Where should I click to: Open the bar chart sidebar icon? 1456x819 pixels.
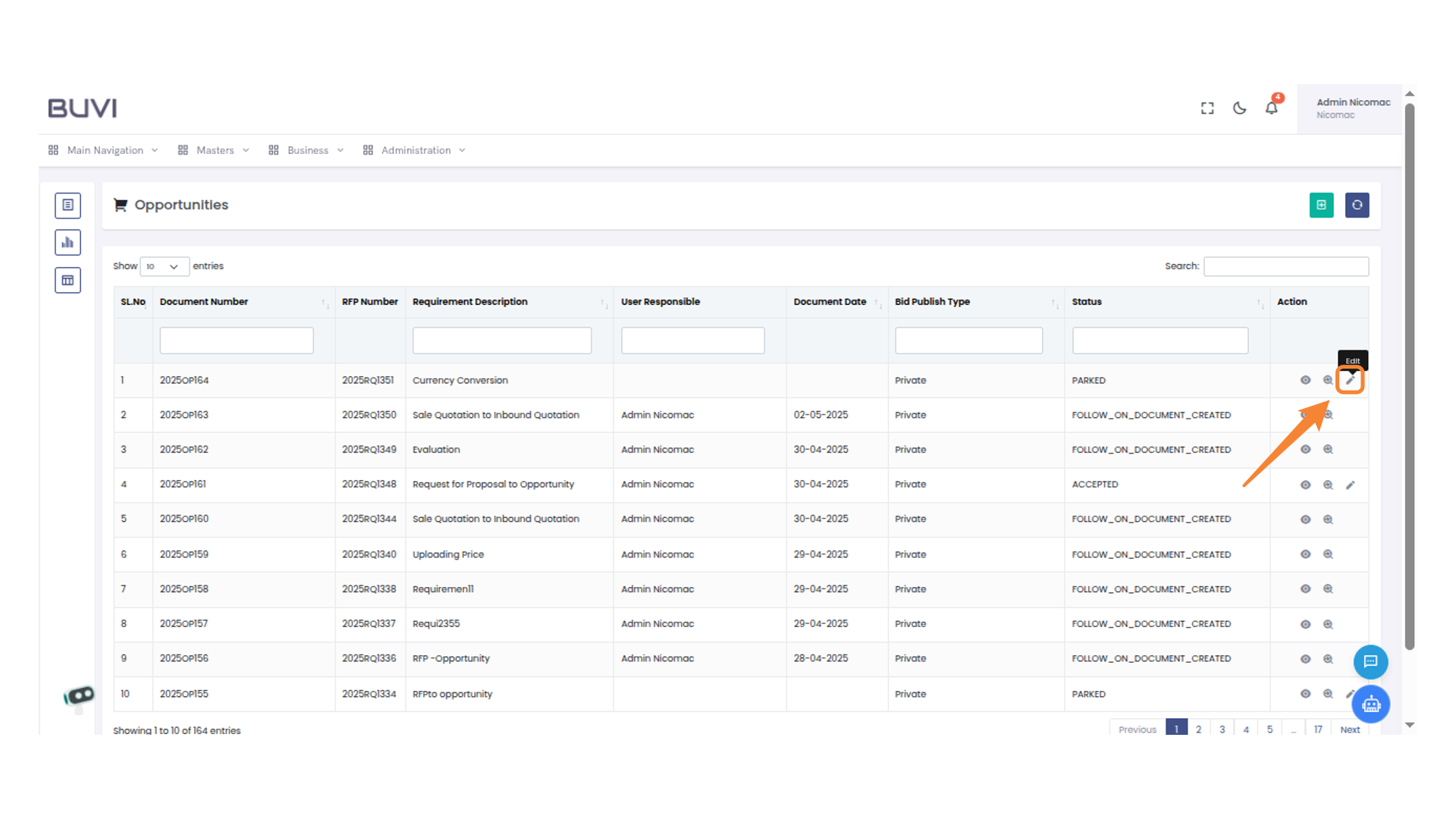[x=67, y=243]
